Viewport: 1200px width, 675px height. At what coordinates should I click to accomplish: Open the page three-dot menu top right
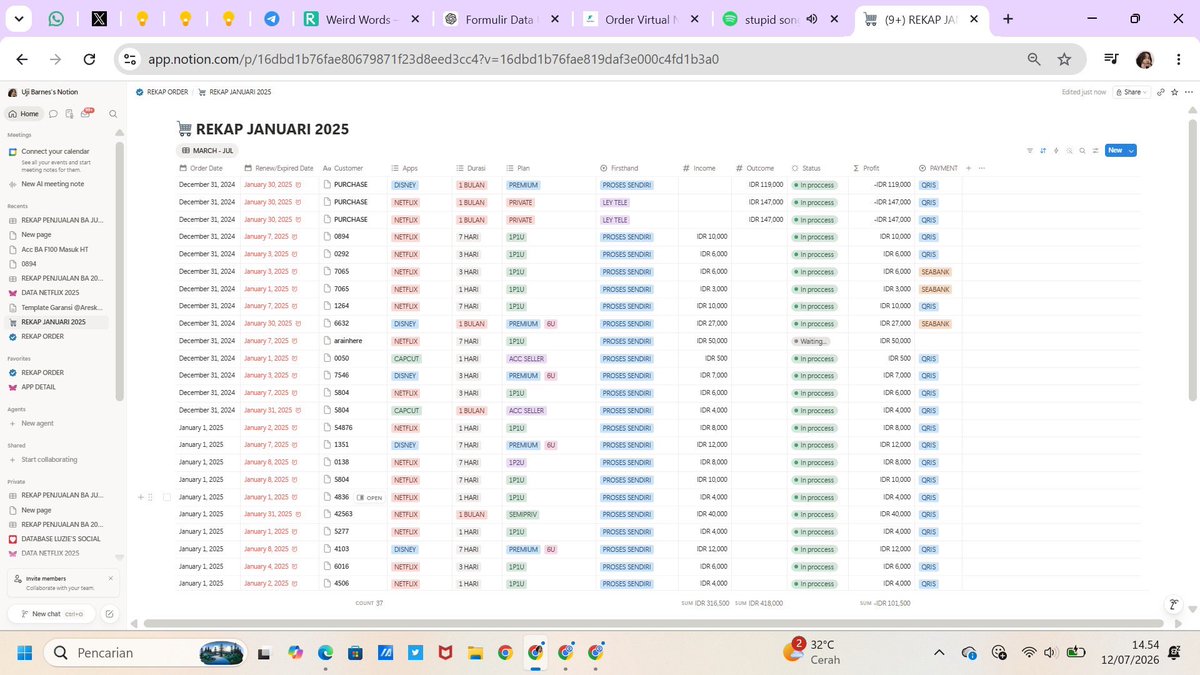point(1187,92)
